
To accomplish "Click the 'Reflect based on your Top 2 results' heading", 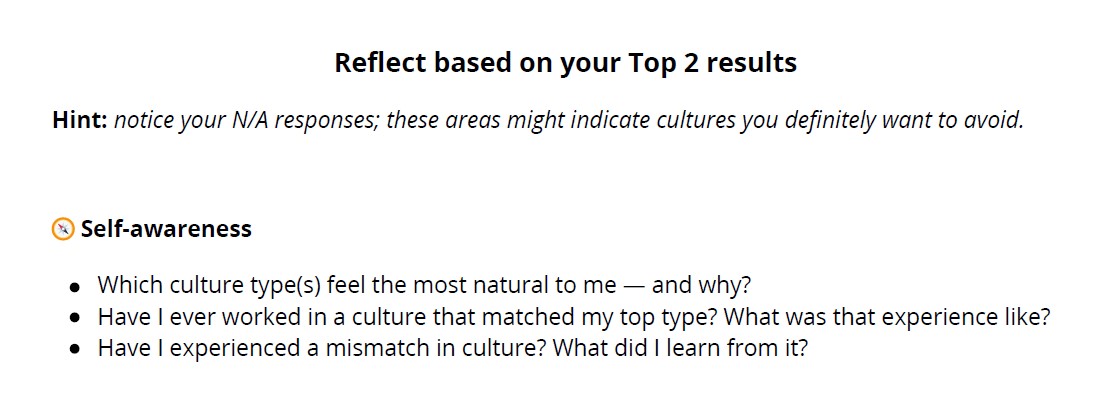I will click(x=566, y=64).
